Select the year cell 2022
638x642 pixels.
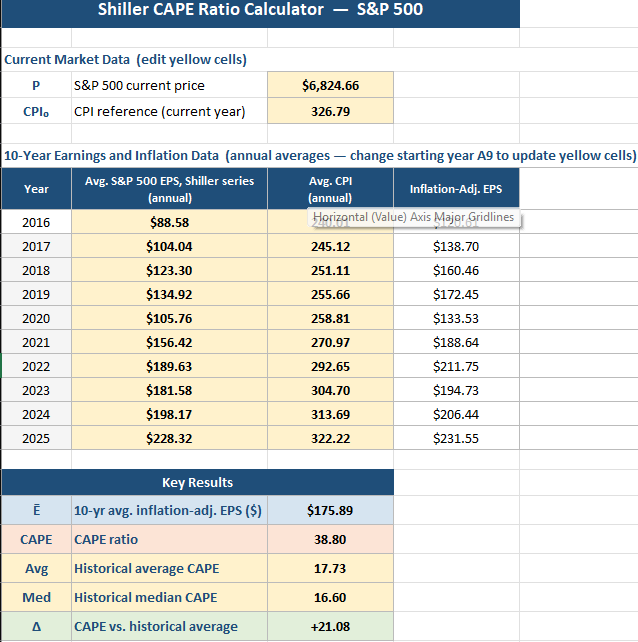pos(36,366)
